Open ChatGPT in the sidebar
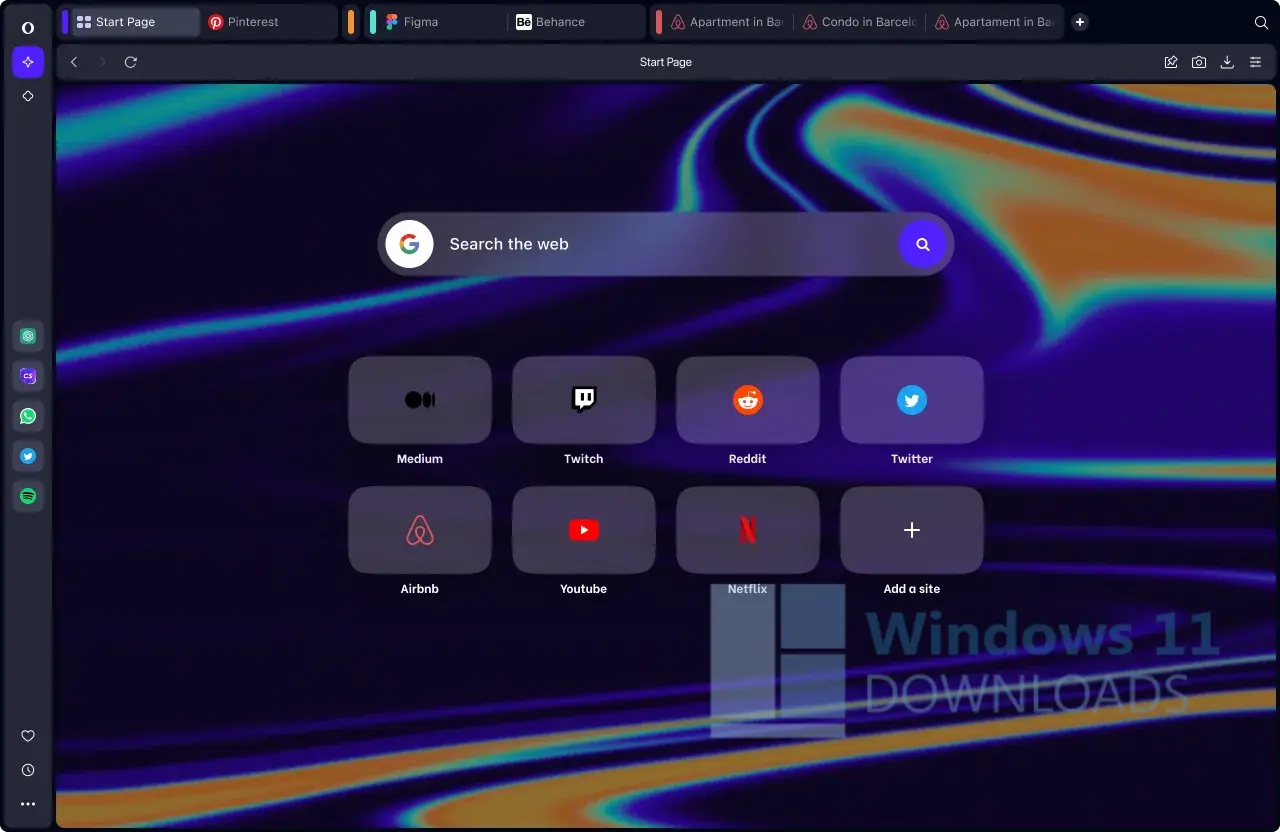This screenshot has height=832, width=1280. [x=28, y=336]
